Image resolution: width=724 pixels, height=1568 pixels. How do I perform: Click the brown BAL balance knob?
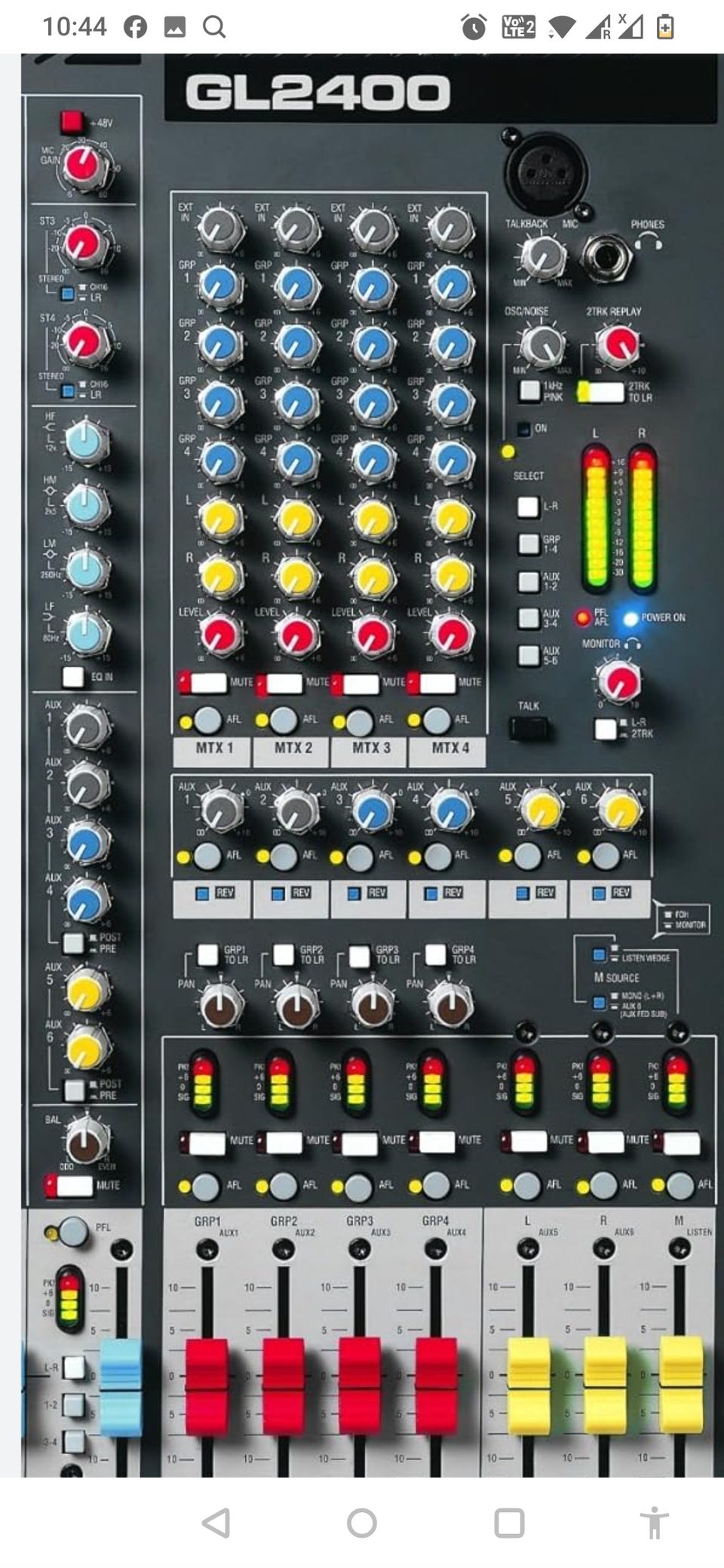(85, 1143)
